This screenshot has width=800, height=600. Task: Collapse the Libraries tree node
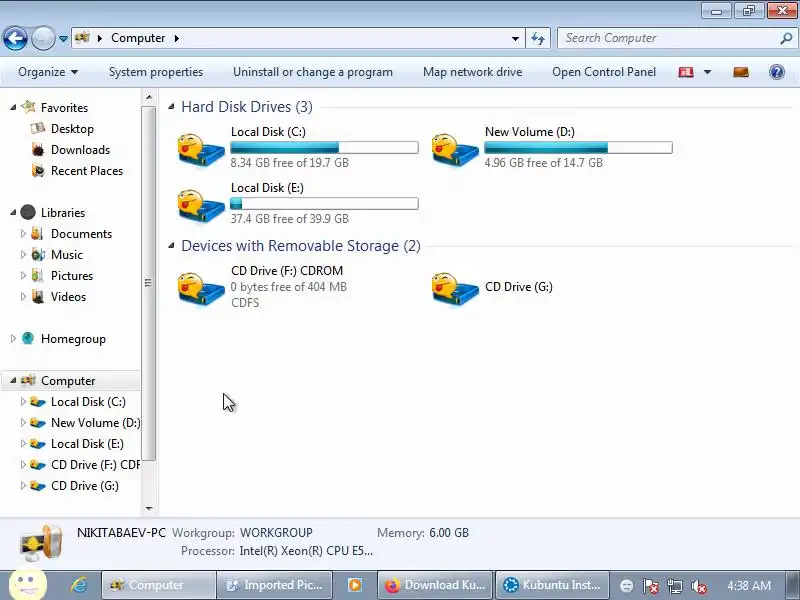13,212
